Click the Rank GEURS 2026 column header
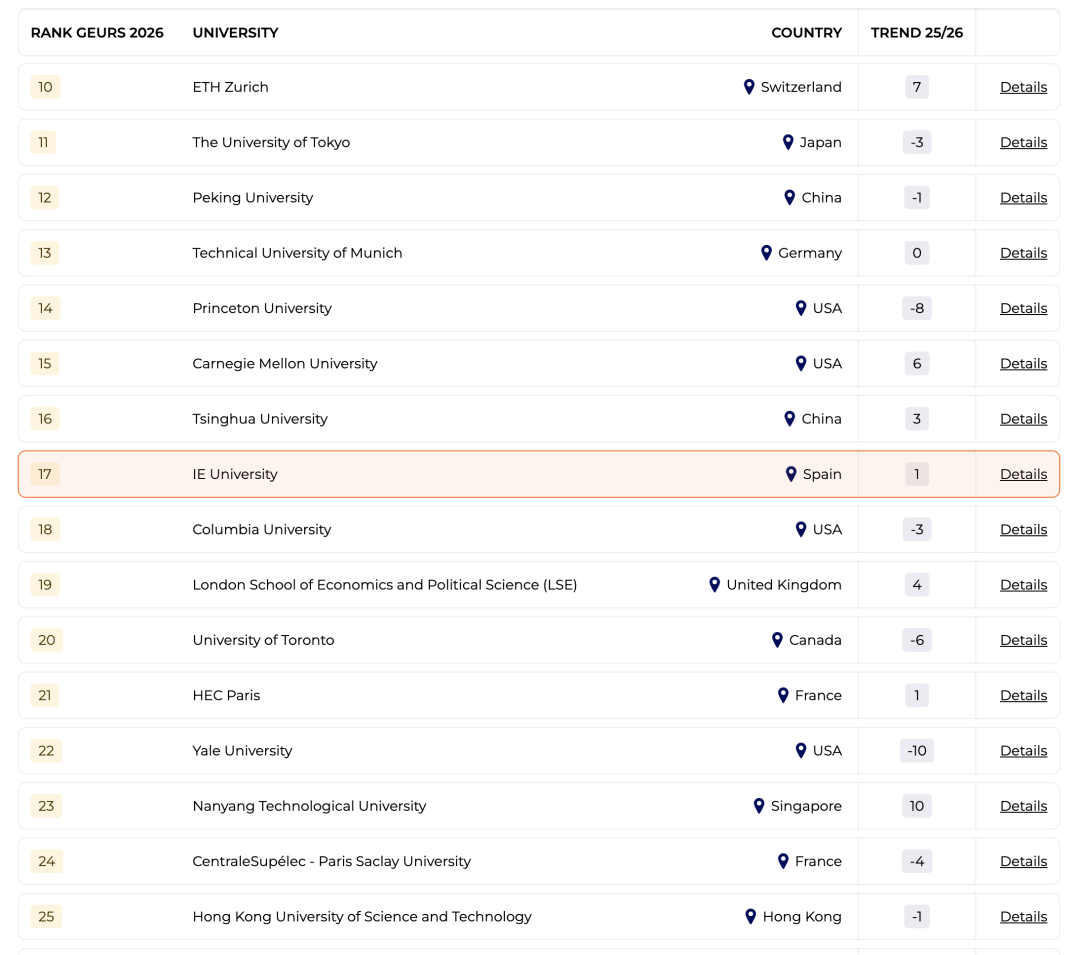The width and height of the screenshot is (1080, 955). tap(97, 33)
